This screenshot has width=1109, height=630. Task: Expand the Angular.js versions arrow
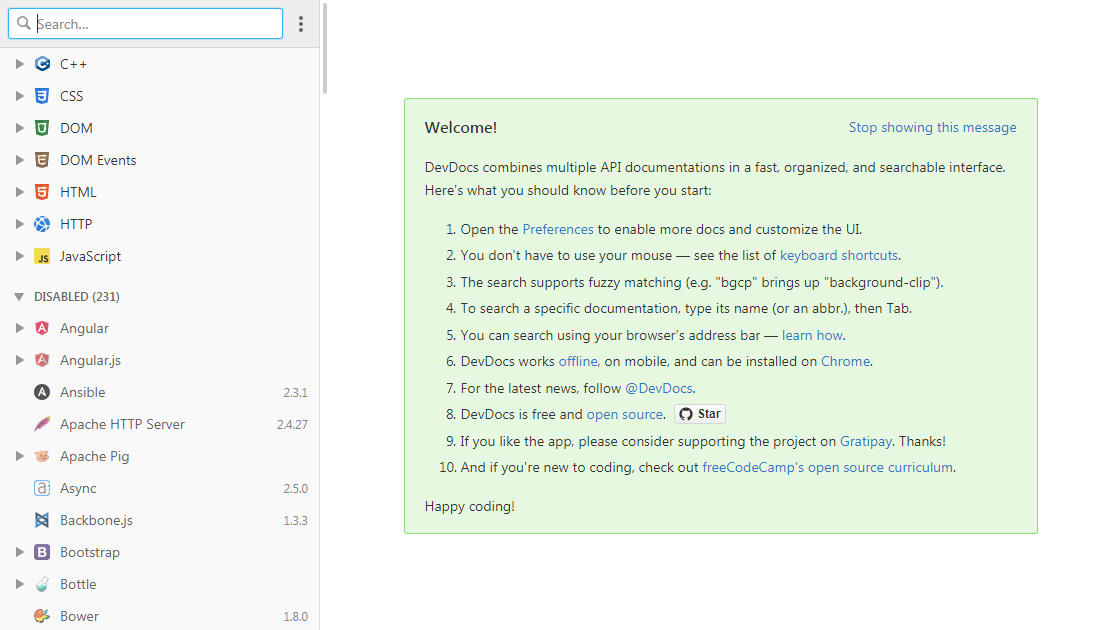(x=20, y=360)
